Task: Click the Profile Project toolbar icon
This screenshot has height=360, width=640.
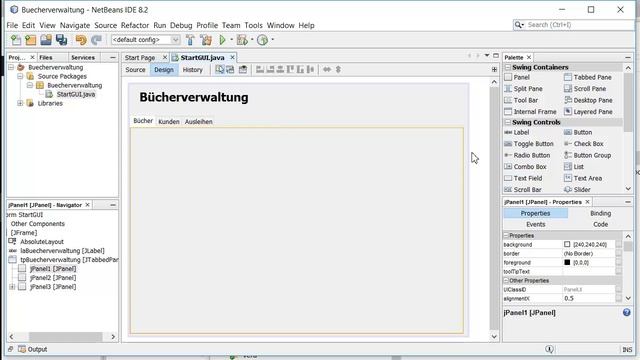Action: tap(262, 40)
